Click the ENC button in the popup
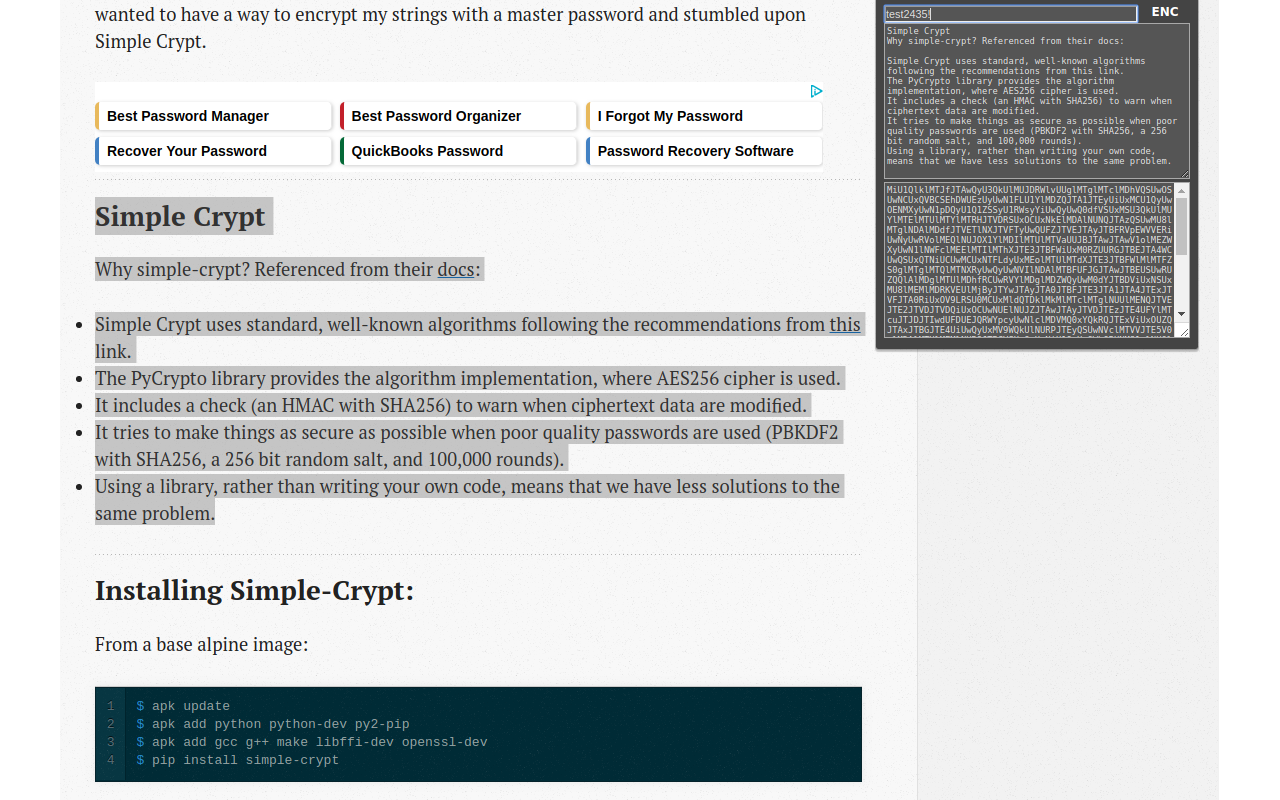The height and width of the screenshot is (800, 1280). (1165, 12)
